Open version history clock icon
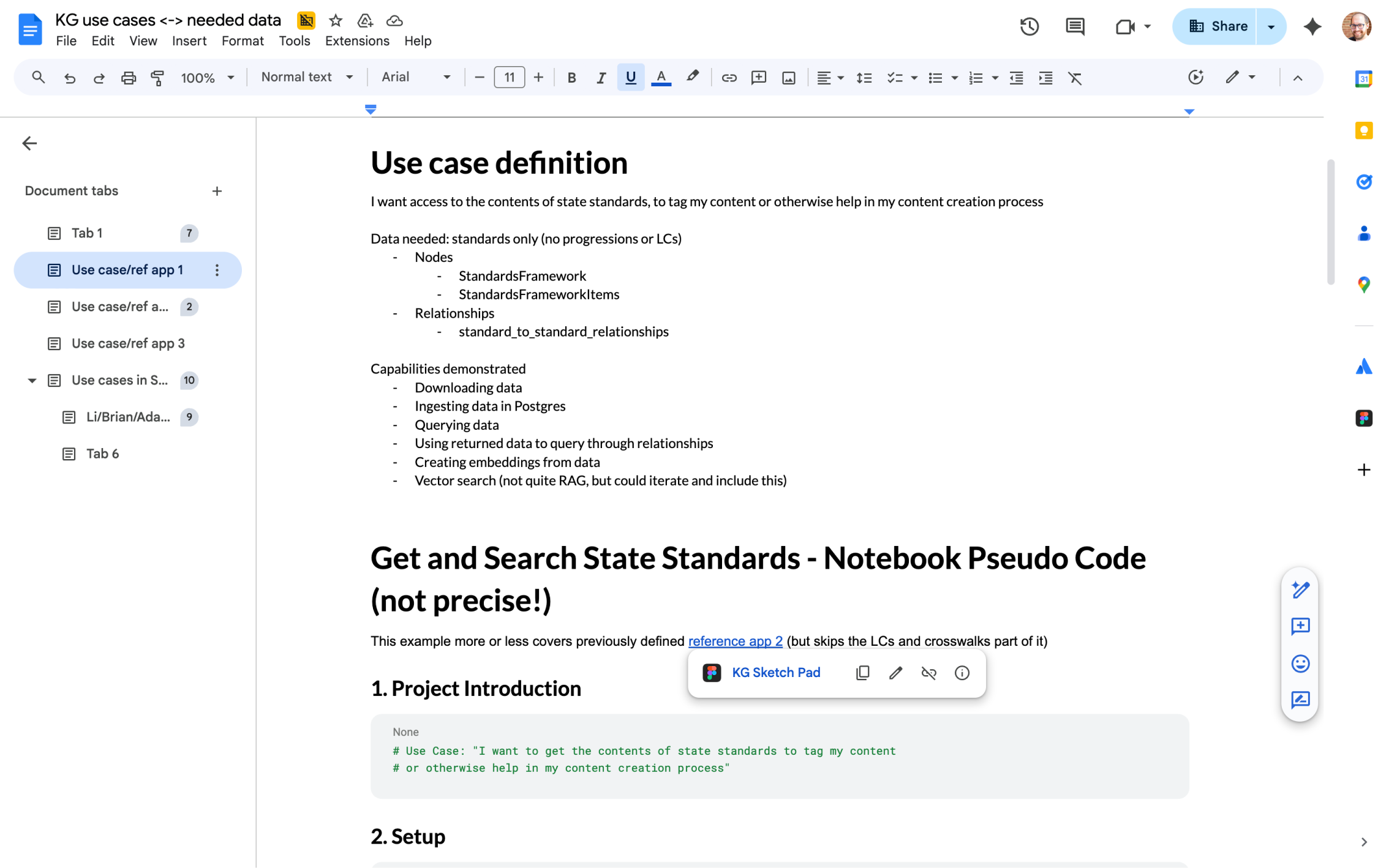Viewport: 1389px width, 868px height. click(x=1029, y=26)
